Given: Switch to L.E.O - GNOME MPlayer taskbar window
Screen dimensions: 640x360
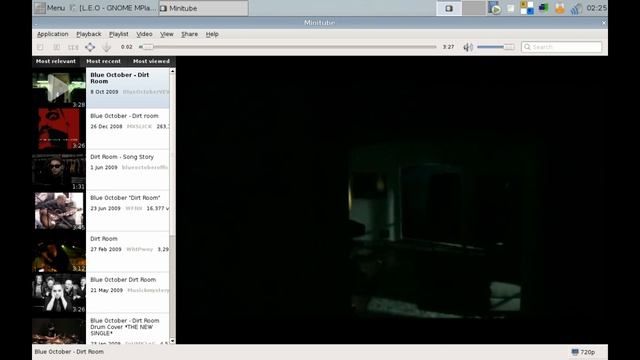Looking at the screenshot, I should tap(113, 8).
